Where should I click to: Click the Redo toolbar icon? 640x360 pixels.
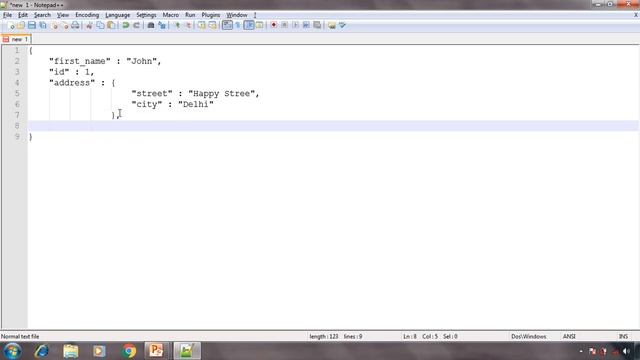(137, 25)
